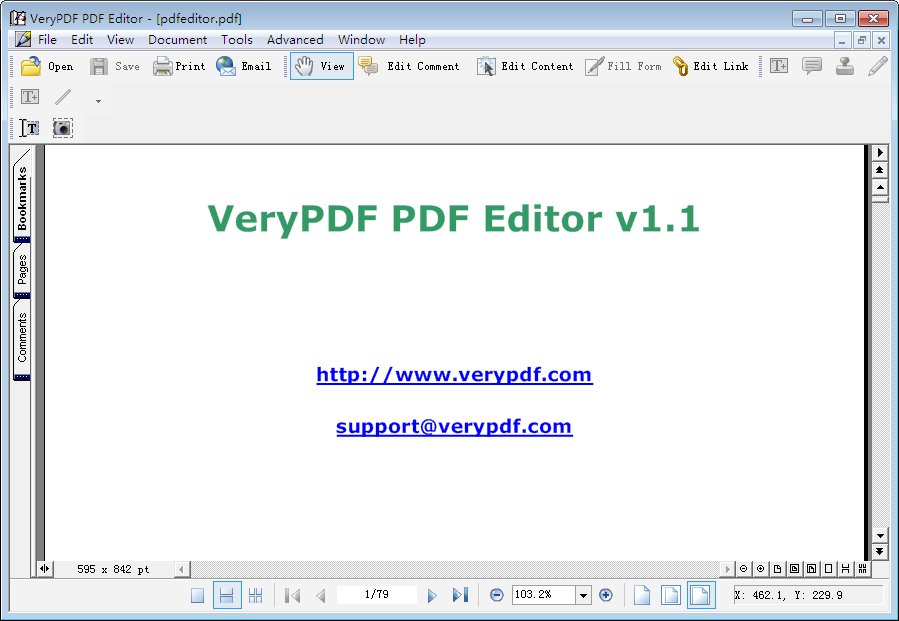Select the note comment speech bubble tool

click(x=812, y=66)
